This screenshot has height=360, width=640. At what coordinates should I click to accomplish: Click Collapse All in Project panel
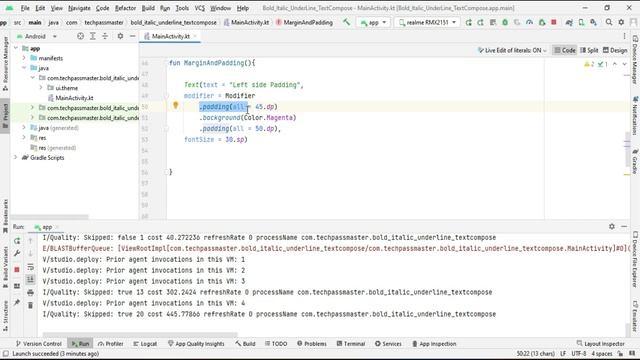click(x=105, y=36)
